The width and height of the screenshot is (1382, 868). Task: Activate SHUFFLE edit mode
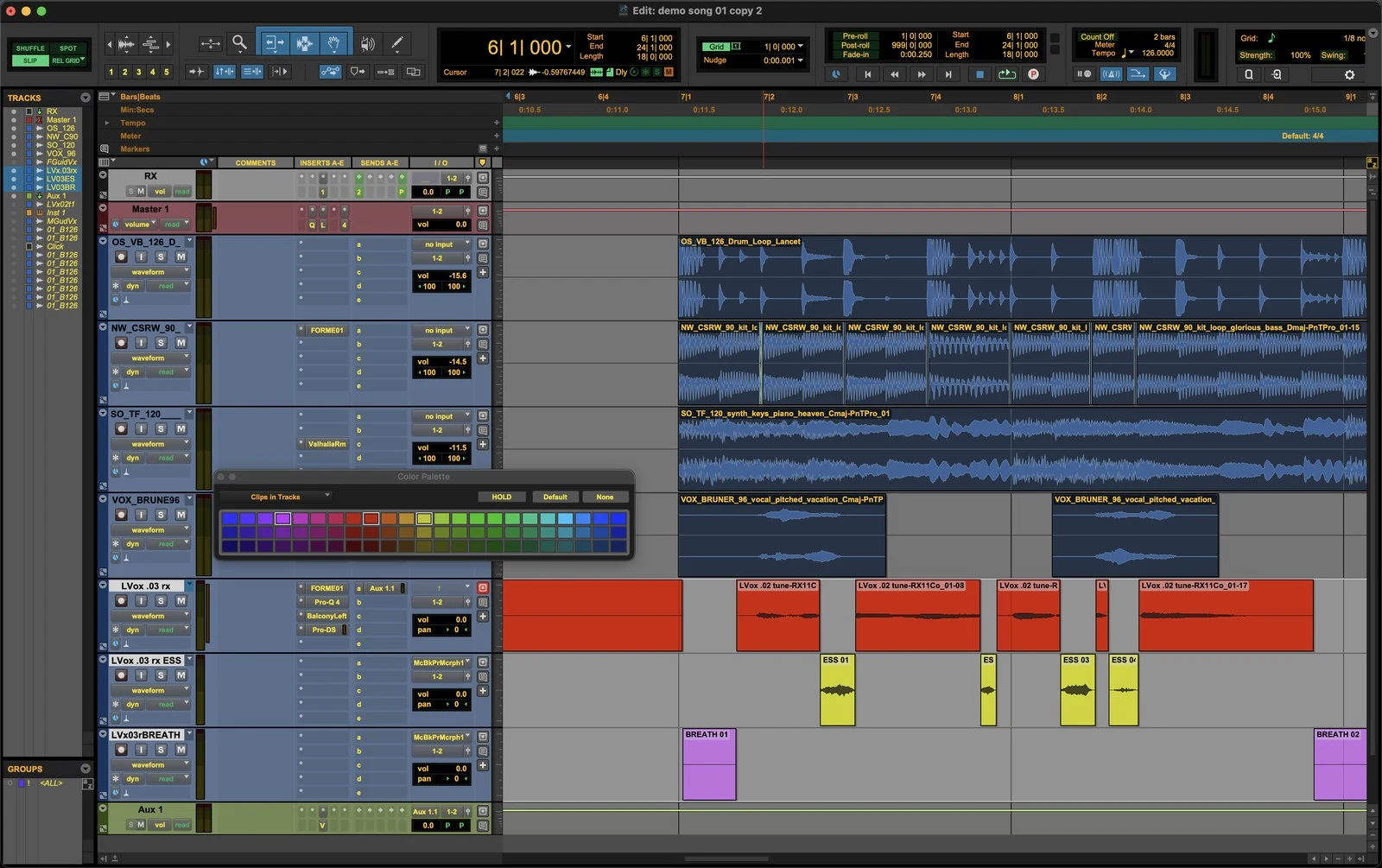coord(30,48)
